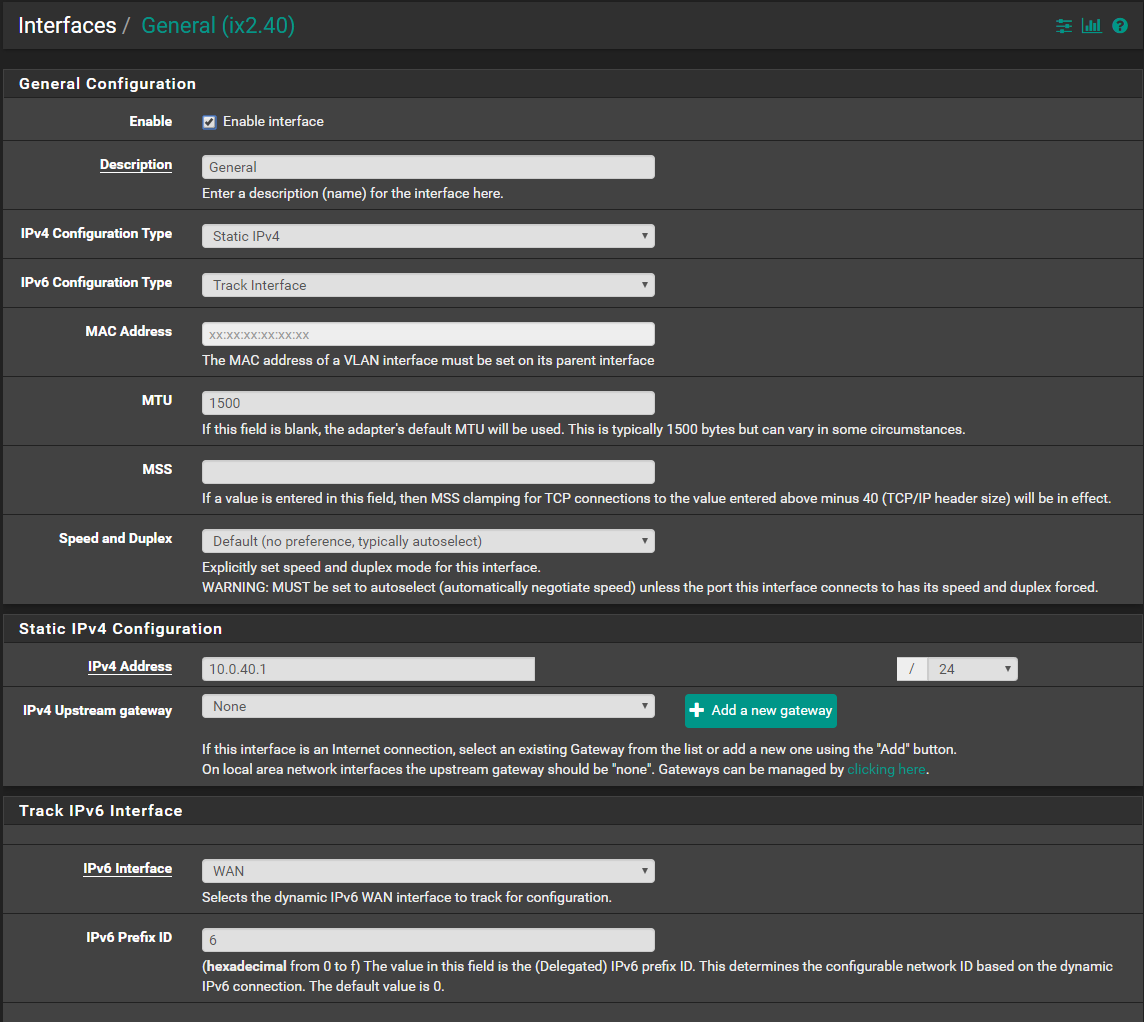
Task: Click the IPv4 Address field
Action: [x=368, y=669]
